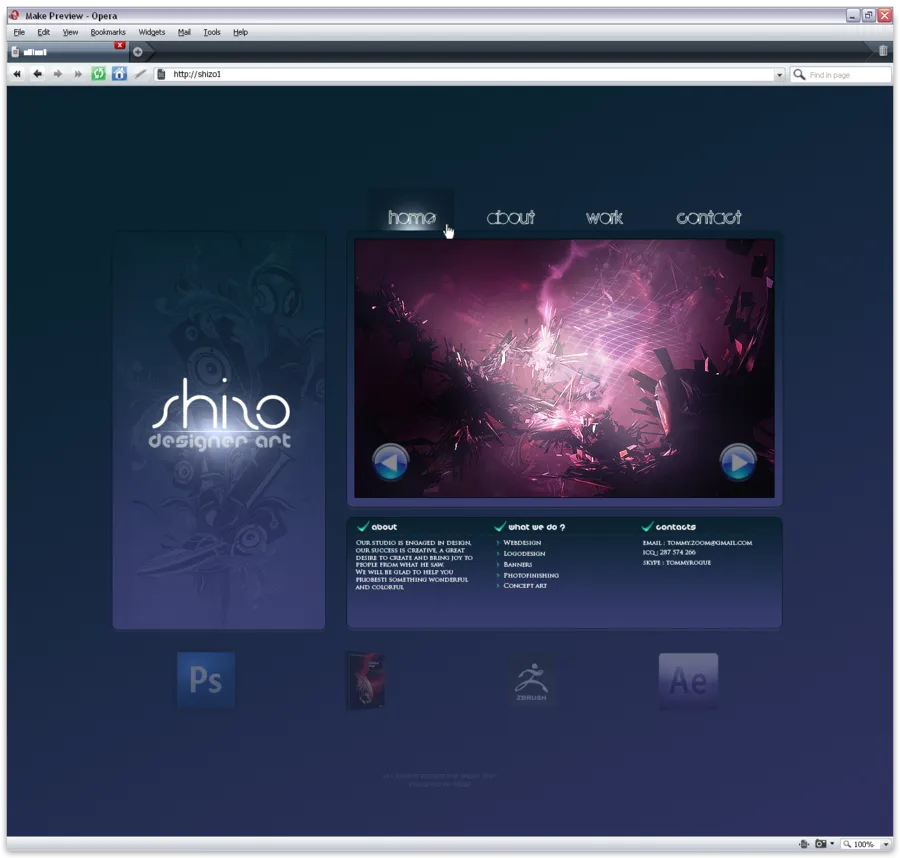The width and height of the screenshot is (900, 858).
Task: Close the current tab with red X
Action: pos(120,45)
